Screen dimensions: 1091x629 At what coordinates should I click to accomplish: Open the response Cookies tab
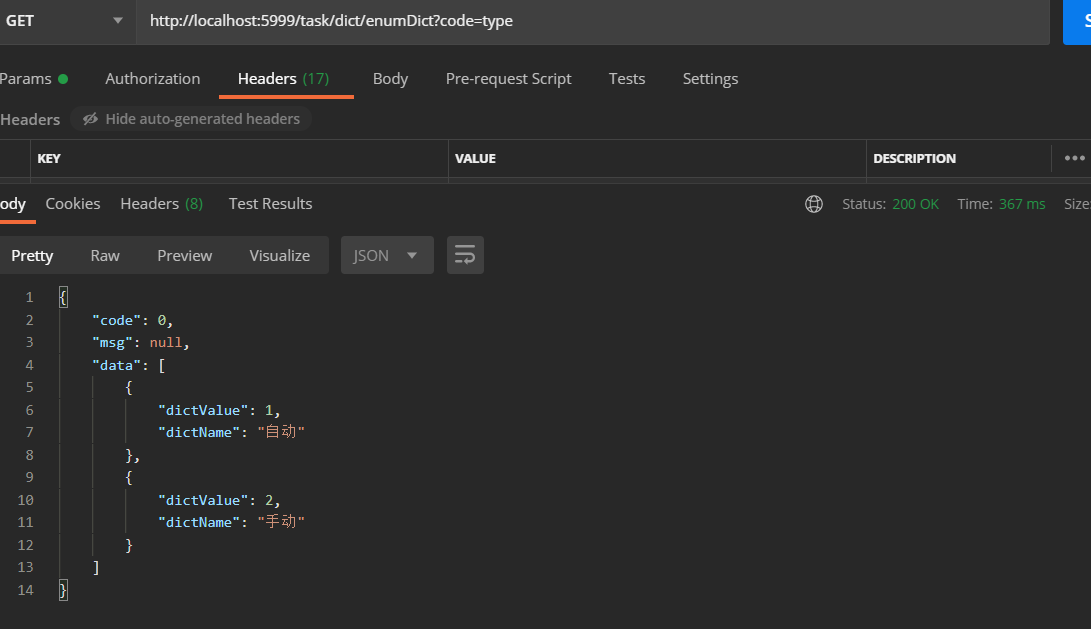coord(73,204)
